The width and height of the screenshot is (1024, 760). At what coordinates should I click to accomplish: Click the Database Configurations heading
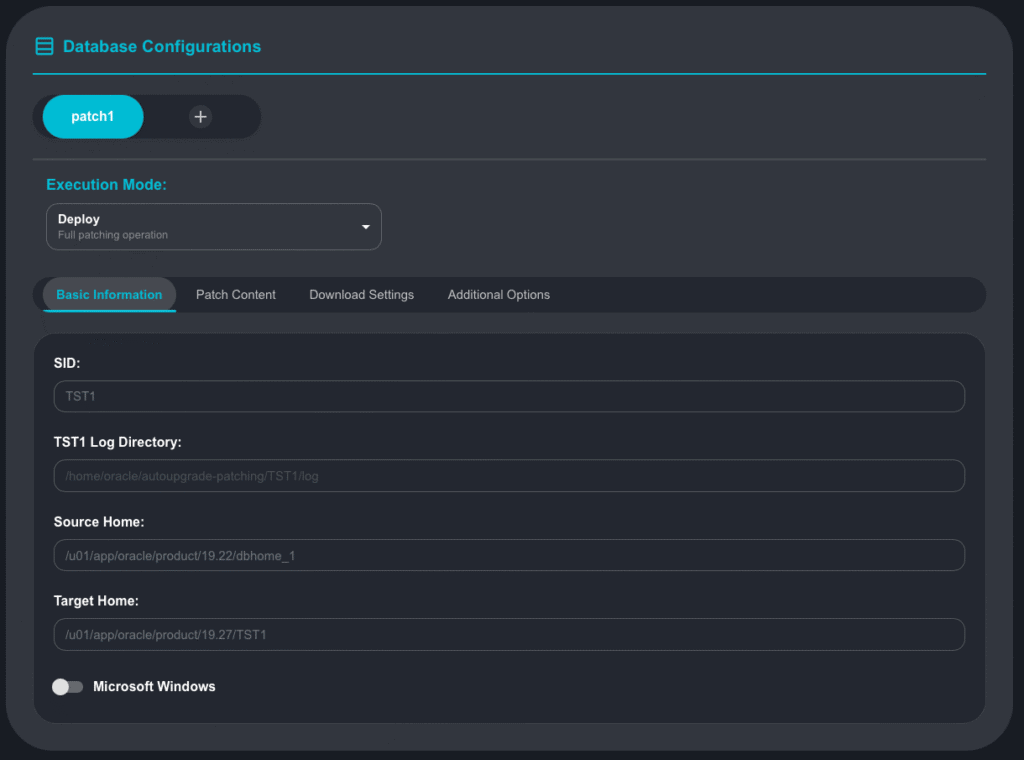162,47
